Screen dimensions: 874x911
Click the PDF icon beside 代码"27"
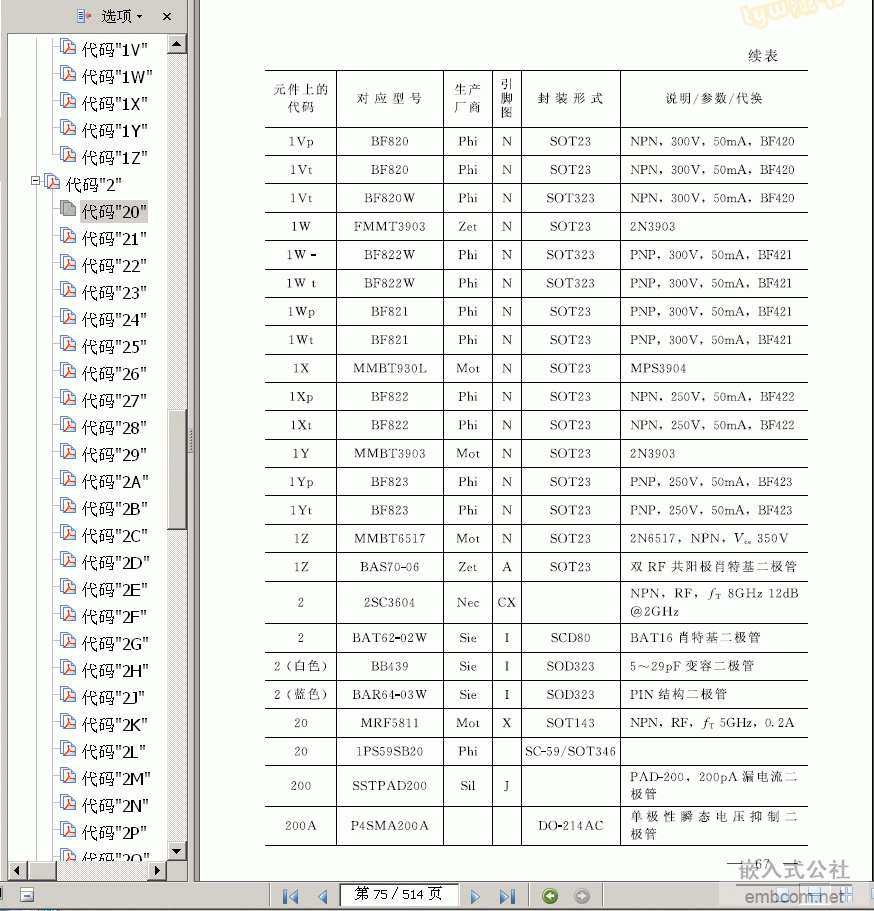[x=68, y=398]
